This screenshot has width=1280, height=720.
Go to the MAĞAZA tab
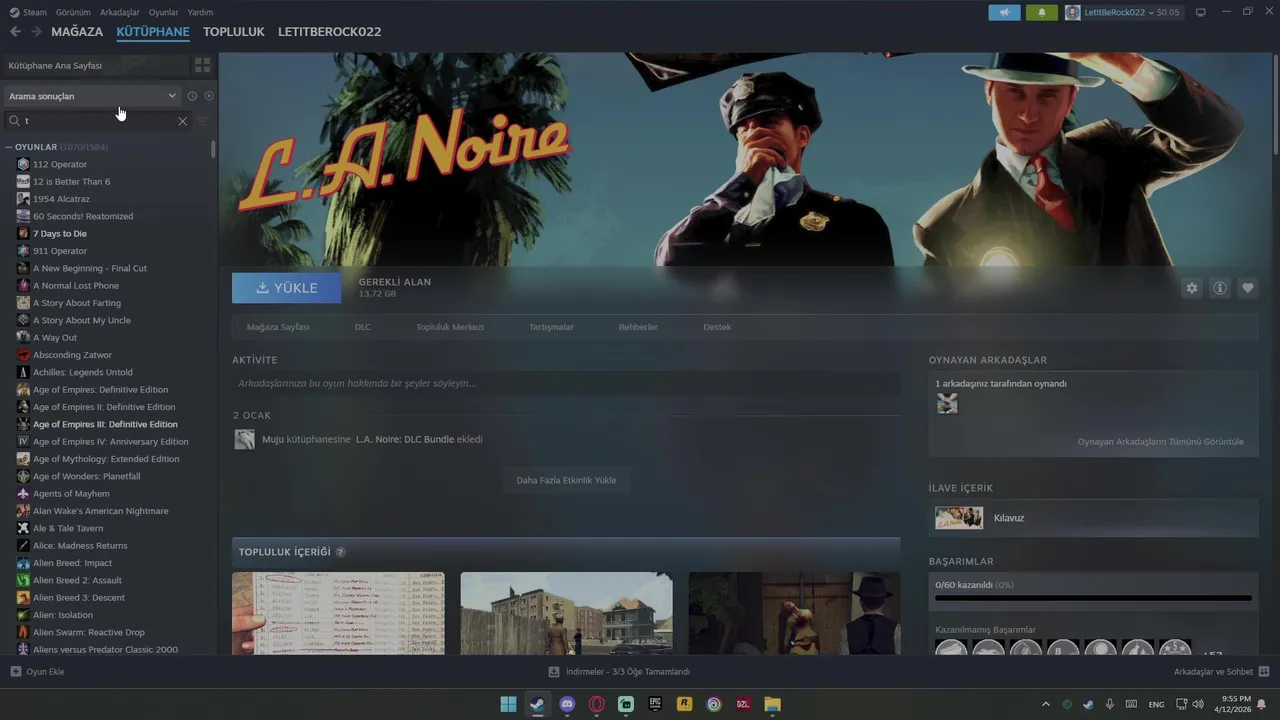coord(77,32)
